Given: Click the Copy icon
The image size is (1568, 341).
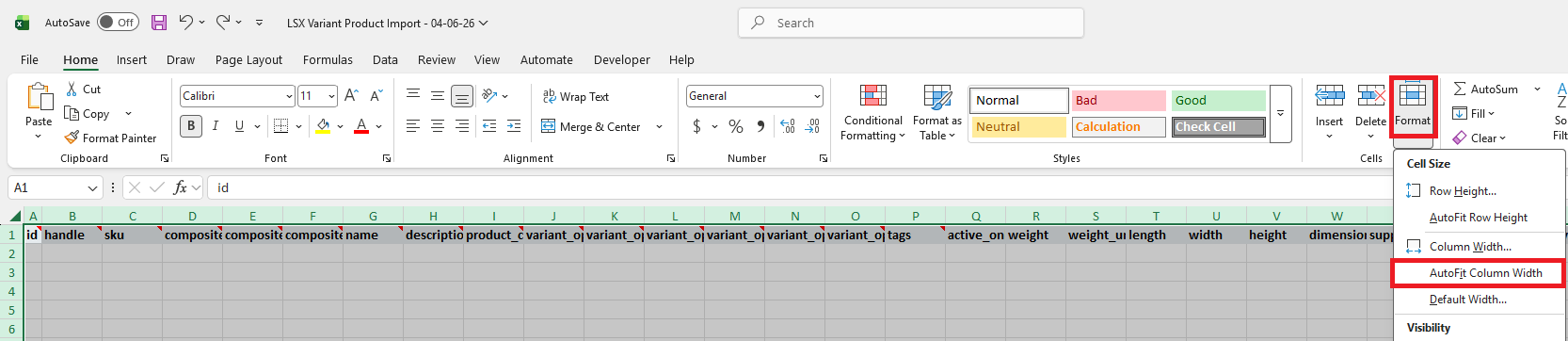Looking at the screenshot, I should pyautogui.click(x=72, y=113).
